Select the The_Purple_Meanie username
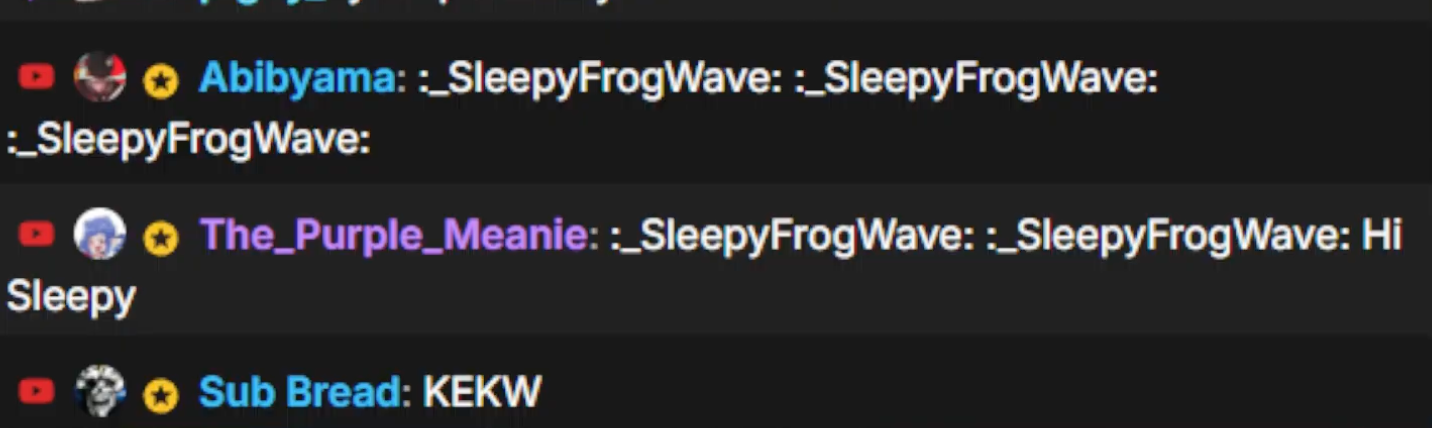Screen dimensions: 1432x428 [x=393, y=236]
